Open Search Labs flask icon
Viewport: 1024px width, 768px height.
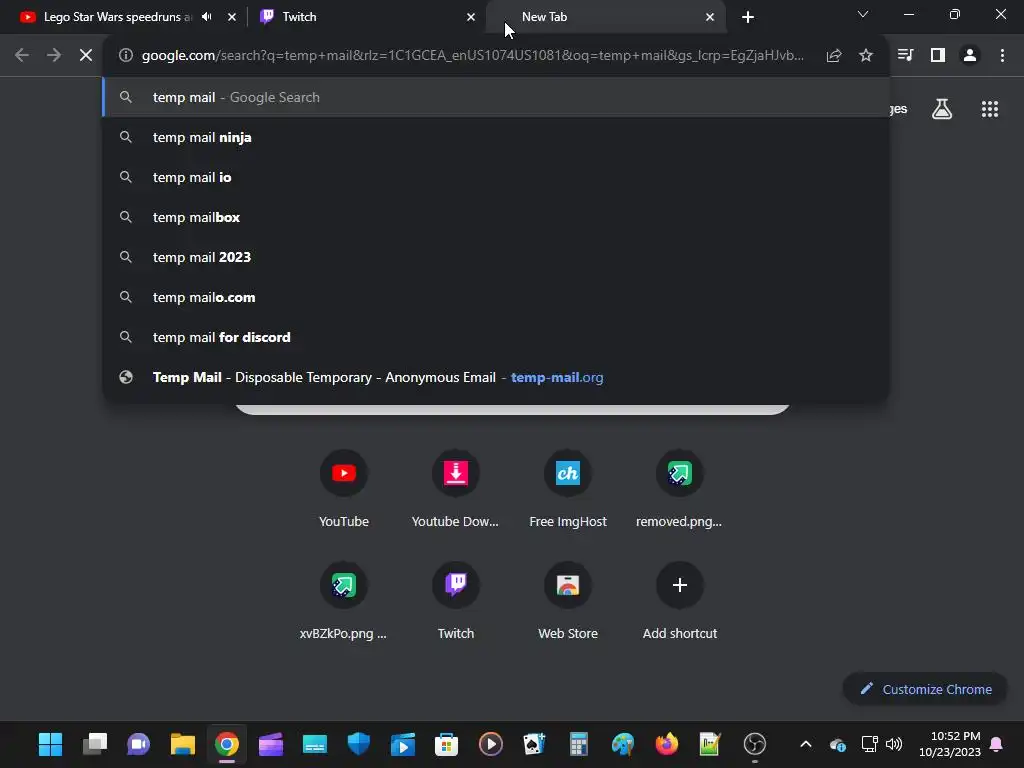[942, 109]
